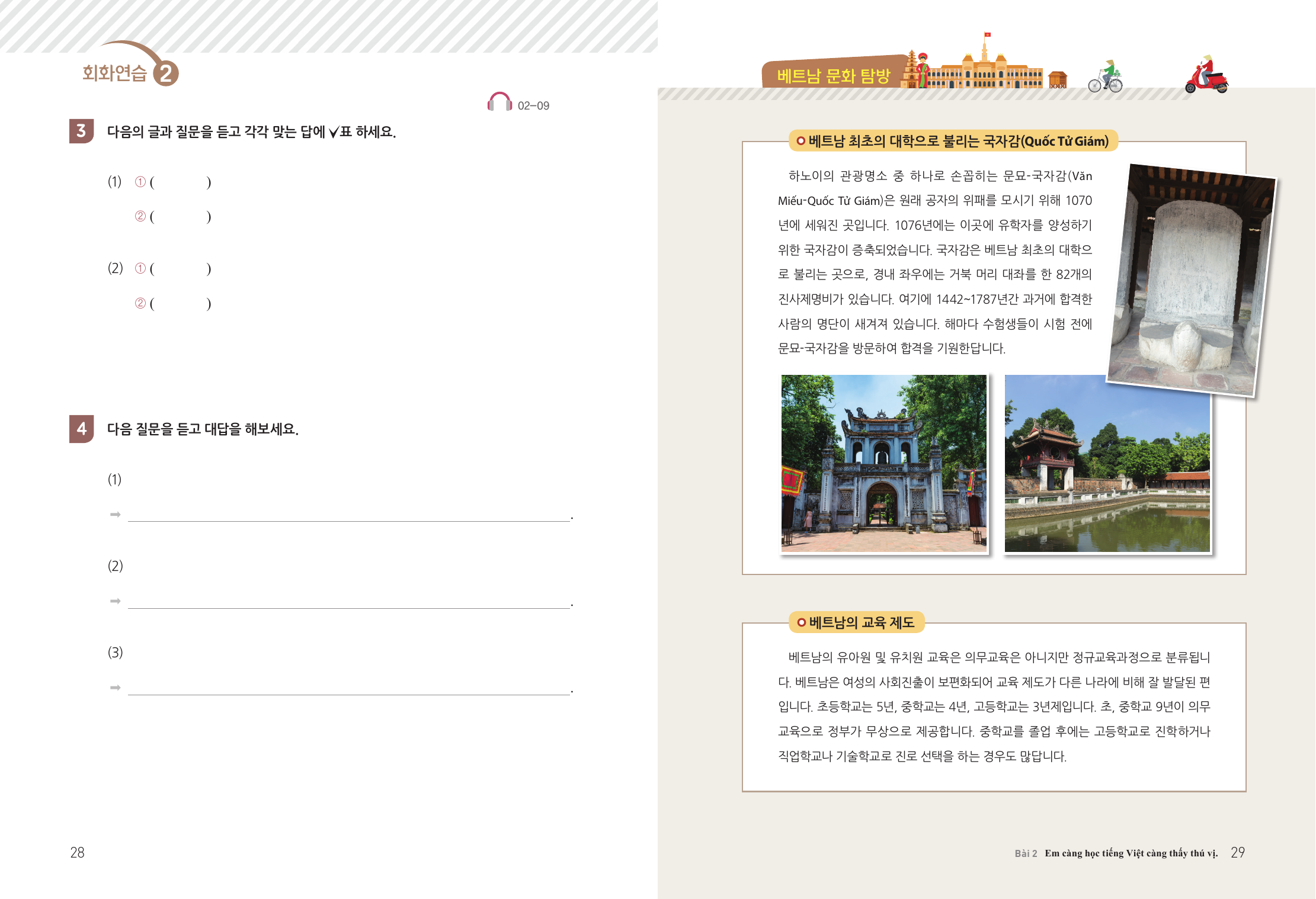Click the stone stele on turtle photo

click(1191, 280)
